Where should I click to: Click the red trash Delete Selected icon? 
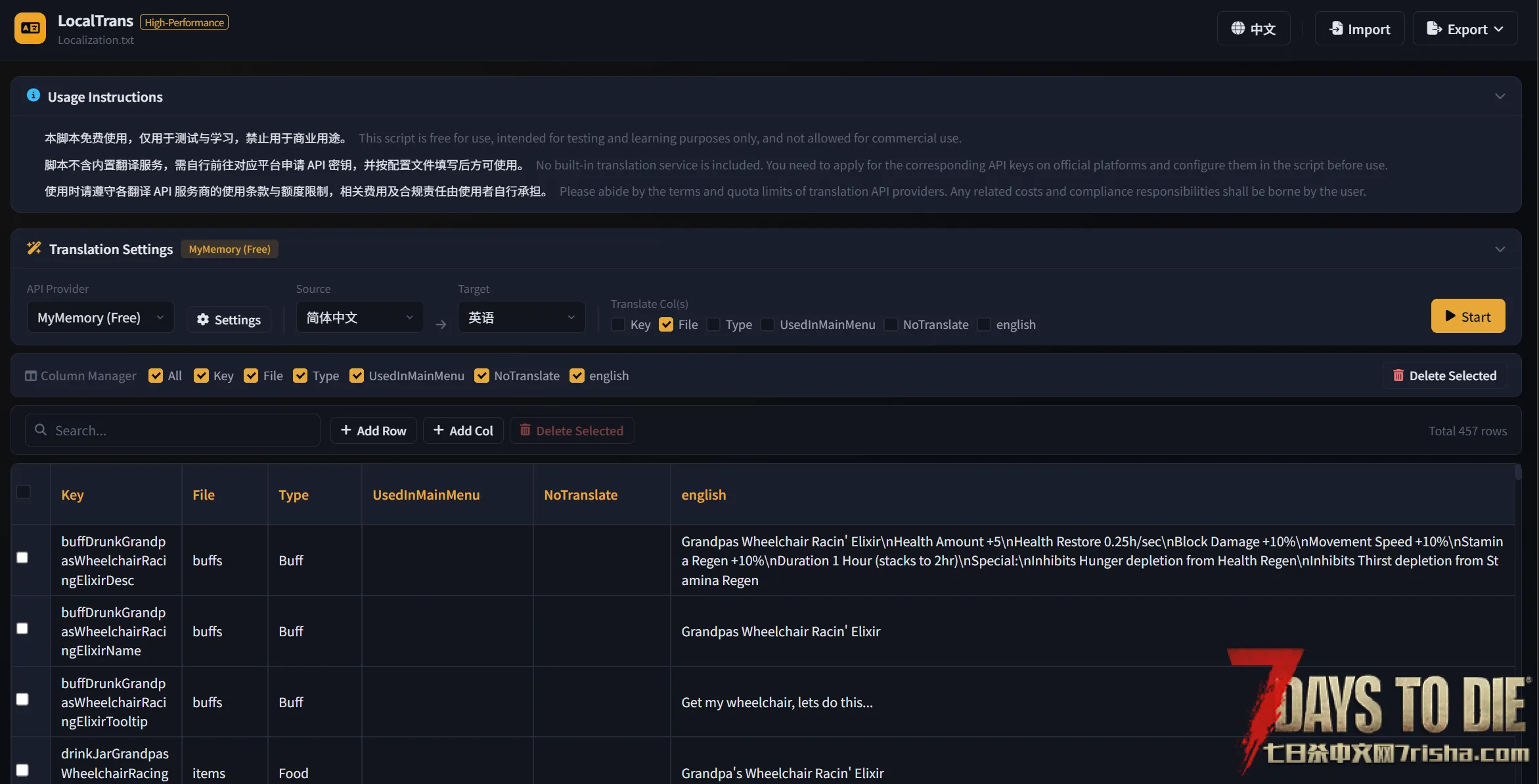(x=1398, y=375)
